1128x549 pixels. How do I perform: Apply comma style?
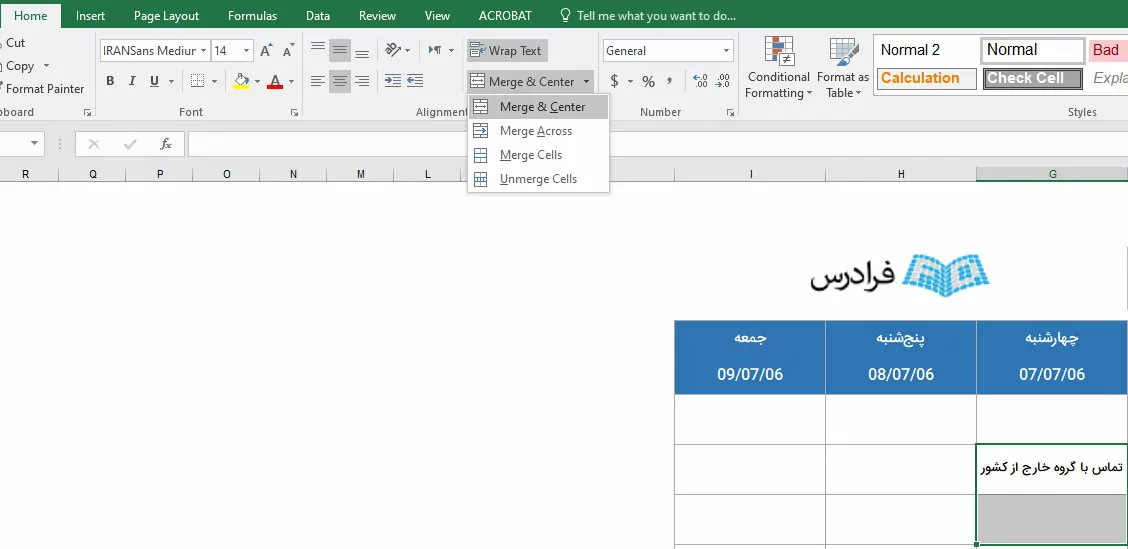click(x=670, y=81)
